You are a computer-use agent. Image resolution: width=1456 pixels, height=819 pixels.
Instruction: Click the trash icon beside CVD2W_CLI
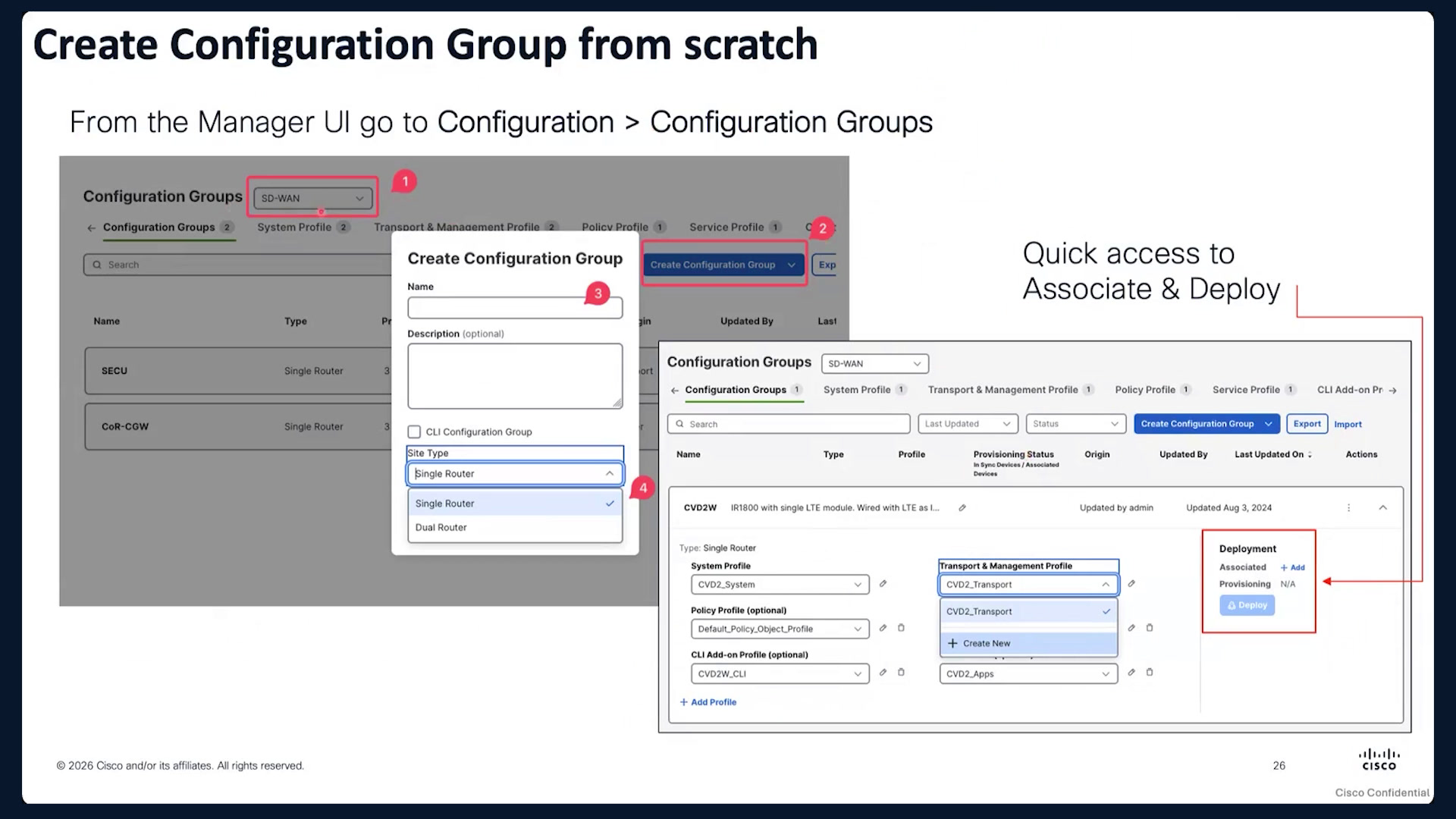point(901,673)
